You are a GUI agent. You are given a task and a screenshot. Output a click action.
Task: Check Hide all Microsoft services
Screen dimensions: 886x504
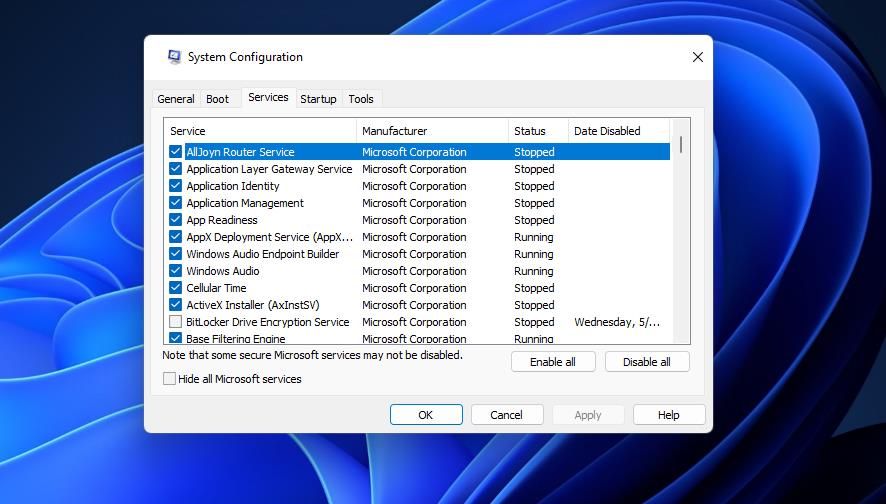click(169, 379)
